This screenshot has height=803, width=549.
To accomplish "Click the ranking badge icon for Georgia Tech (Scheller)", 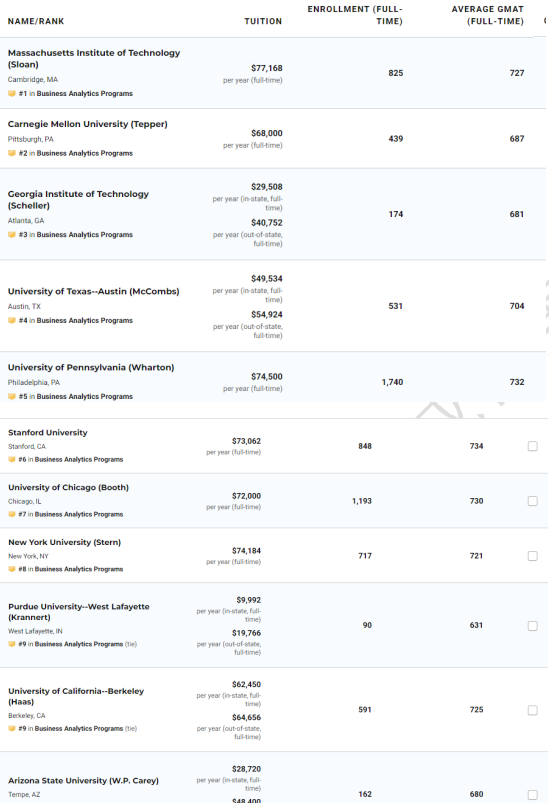I will (12, 235).
